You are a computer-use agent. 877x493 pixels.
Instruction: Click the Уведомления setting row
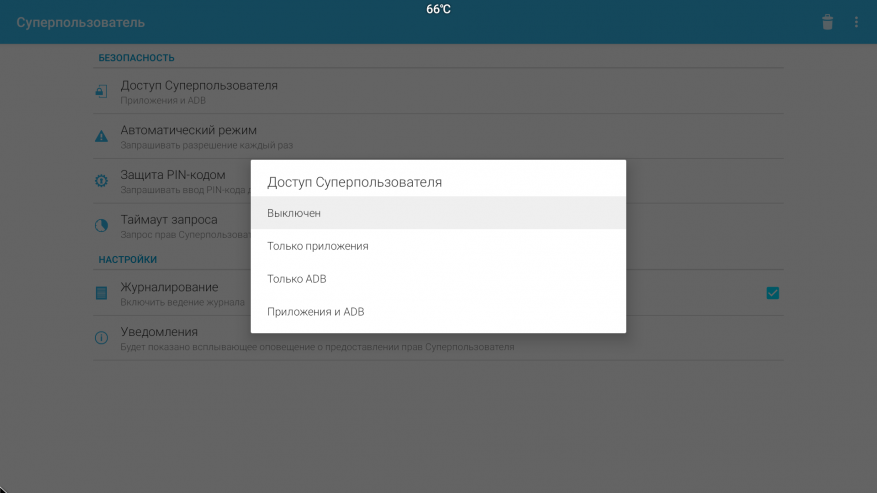(438, 338)
